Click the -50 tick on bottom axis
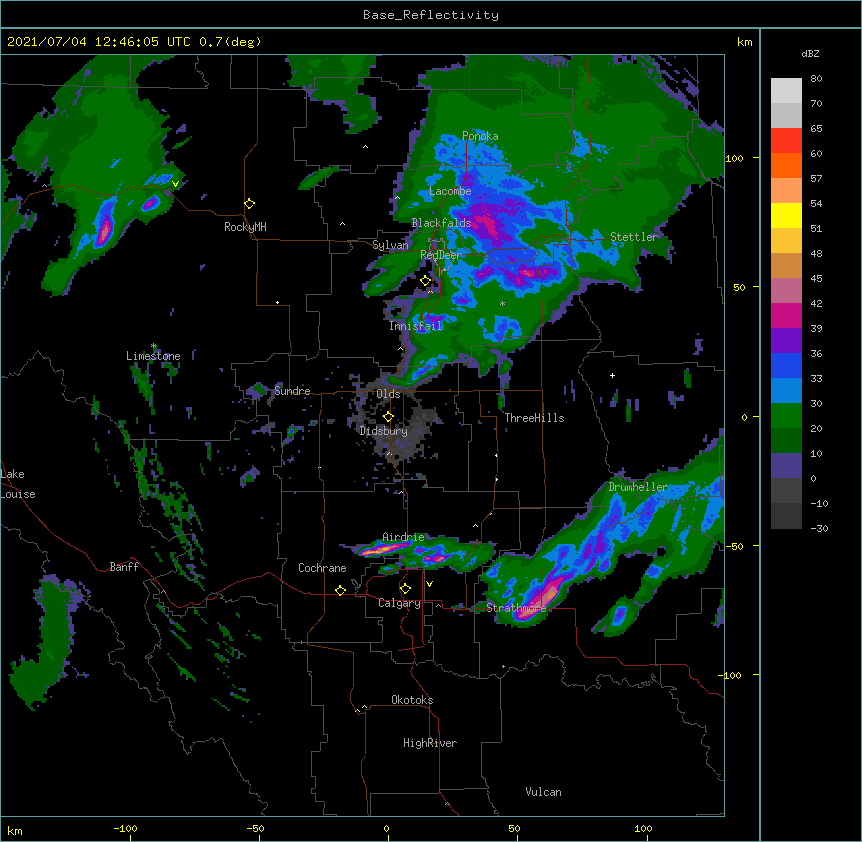 click(255, 828)
